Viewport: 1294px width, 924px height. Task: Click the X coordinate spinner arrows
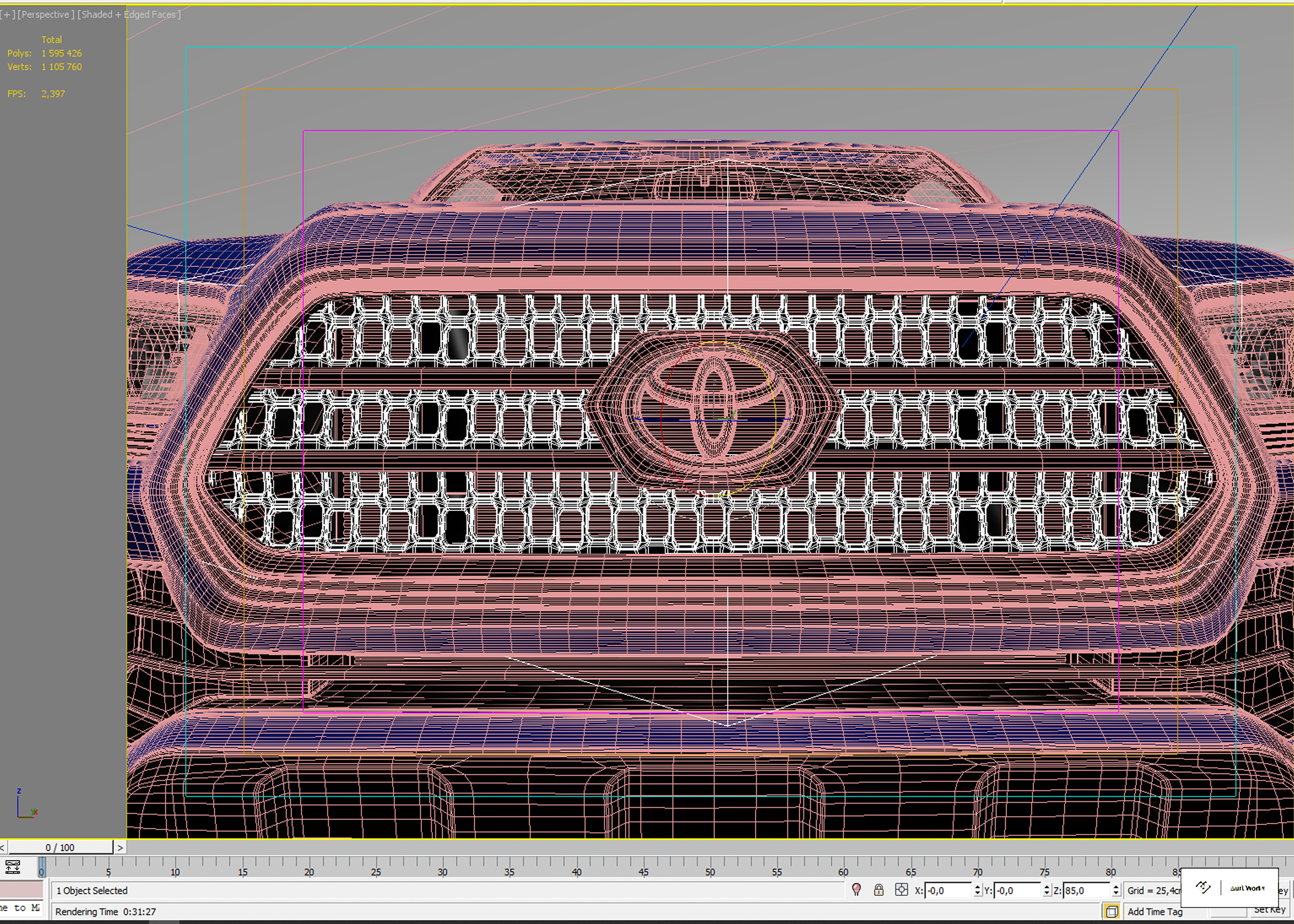(x=977, y=890)
